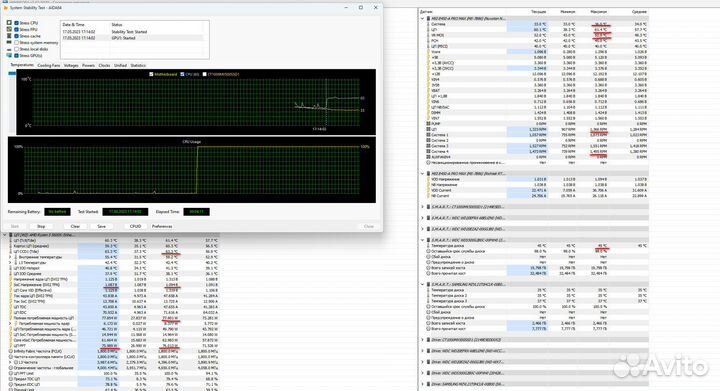Click the Датчик column header
This screenshot has height=391, width=720.
426,11
